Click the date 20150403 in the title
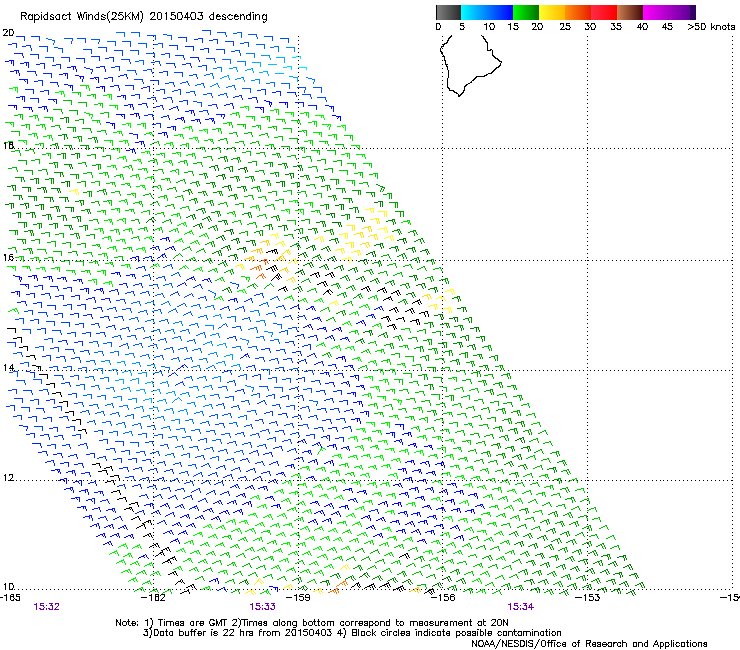 coord(177,16)
